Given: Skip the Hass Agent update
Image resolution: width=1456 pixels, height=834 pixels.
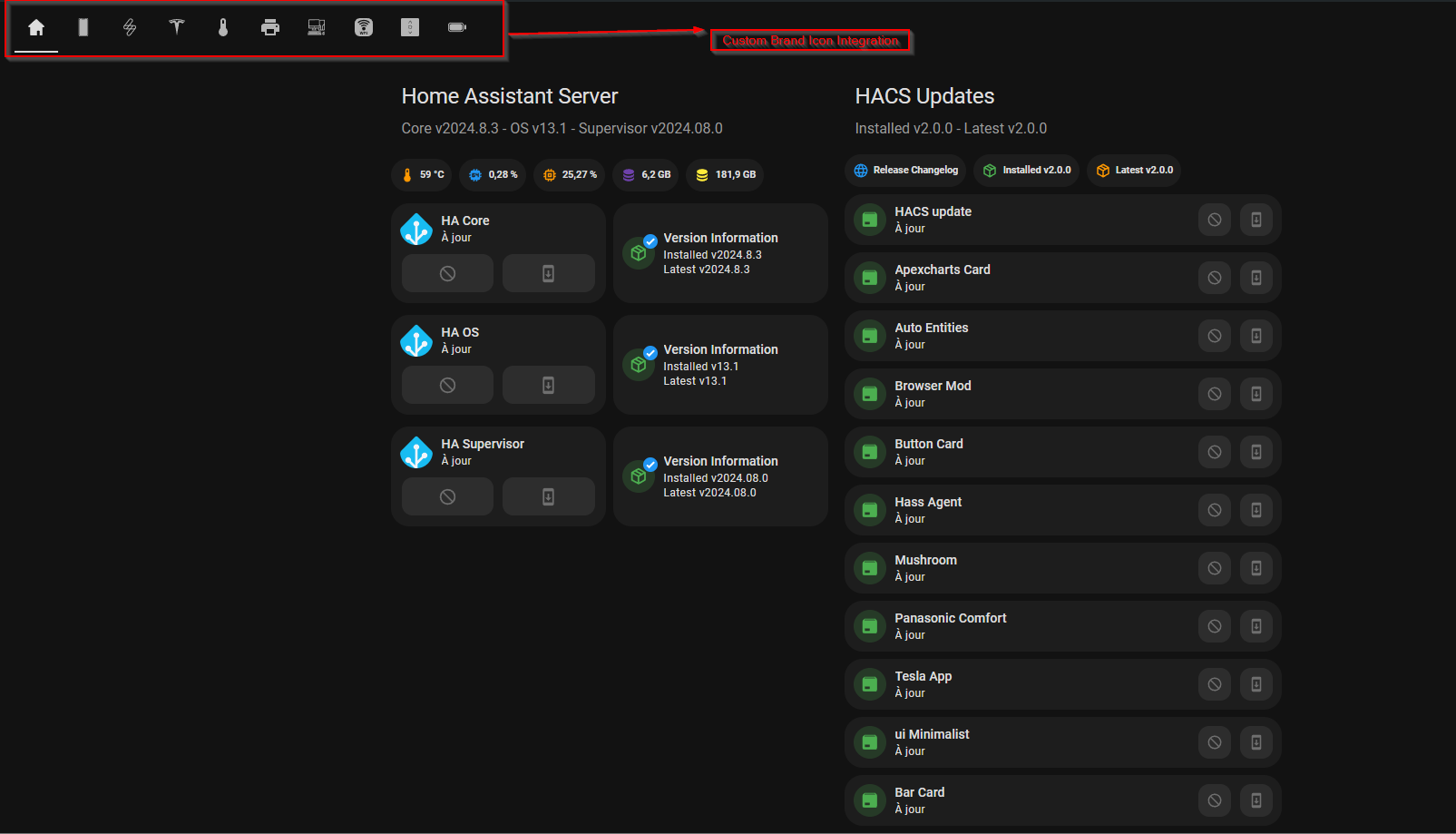Looking at the screenshot, I should pyautogui.click(x=1214, y=510).
